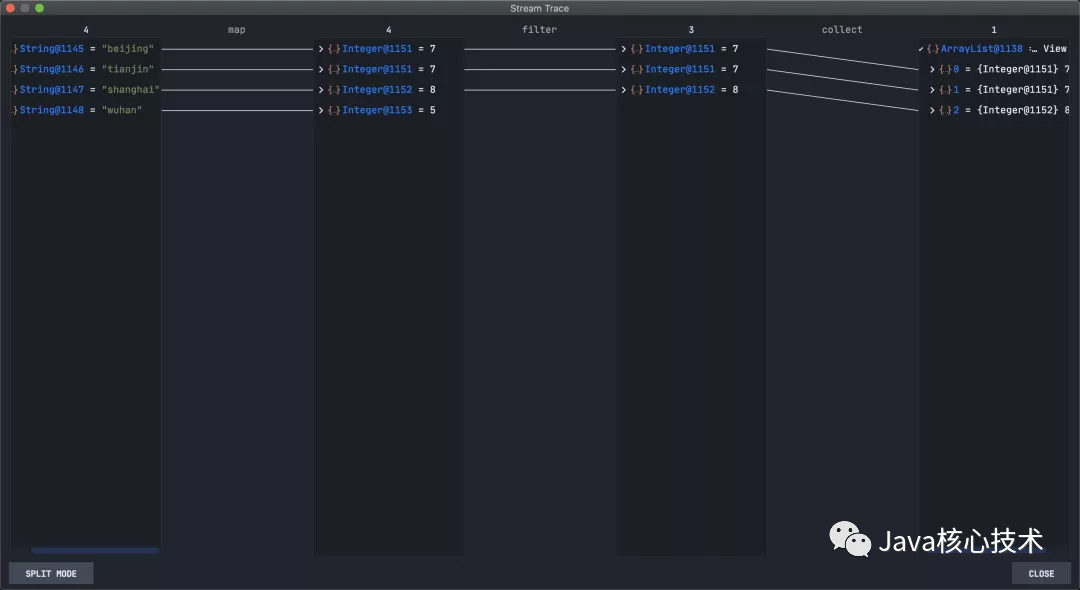The width and height of the screenshot is (1080, 590).
Task: Open the View link beside ArrayList@1138
Action: pyautogui.click(x=1055, y=49)
